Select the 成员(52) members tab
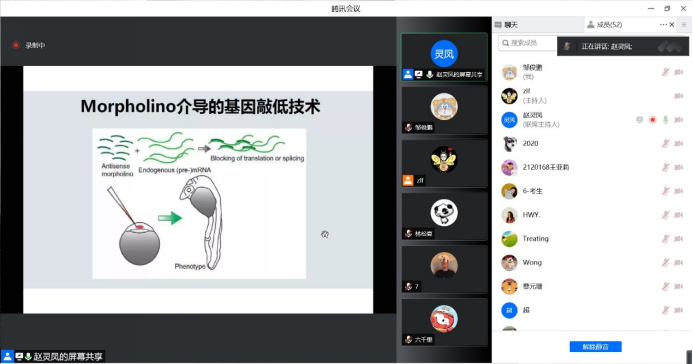 tap(605, 25)
